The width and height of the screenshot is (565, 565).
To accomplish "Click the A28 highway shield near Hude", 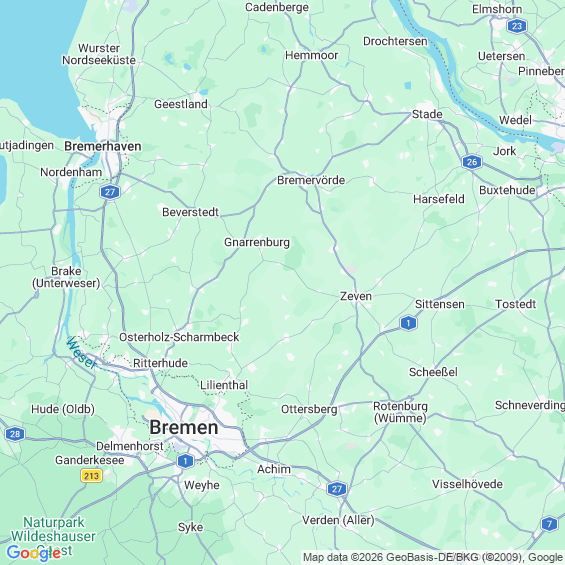I will pyautogui.click(x=15, y=434).
